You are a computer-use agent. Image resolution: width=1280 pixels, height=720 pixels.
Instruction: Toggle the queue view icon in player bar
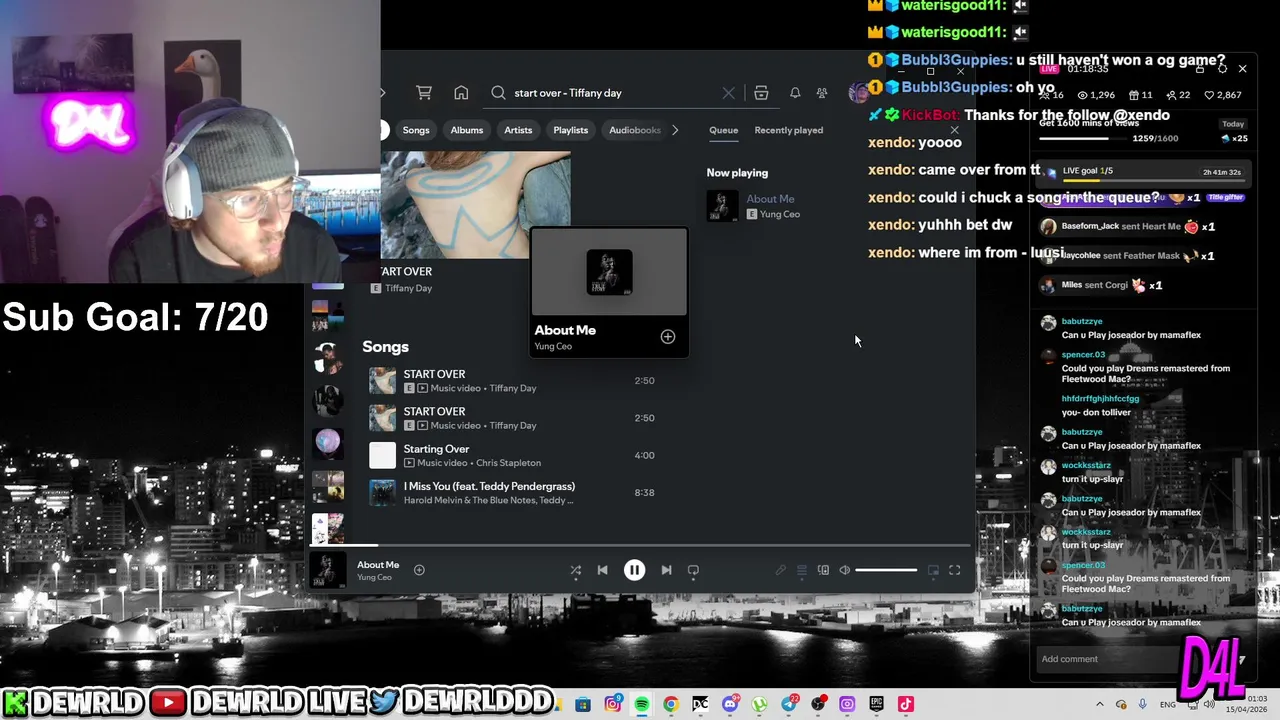(x=801, y=570)
